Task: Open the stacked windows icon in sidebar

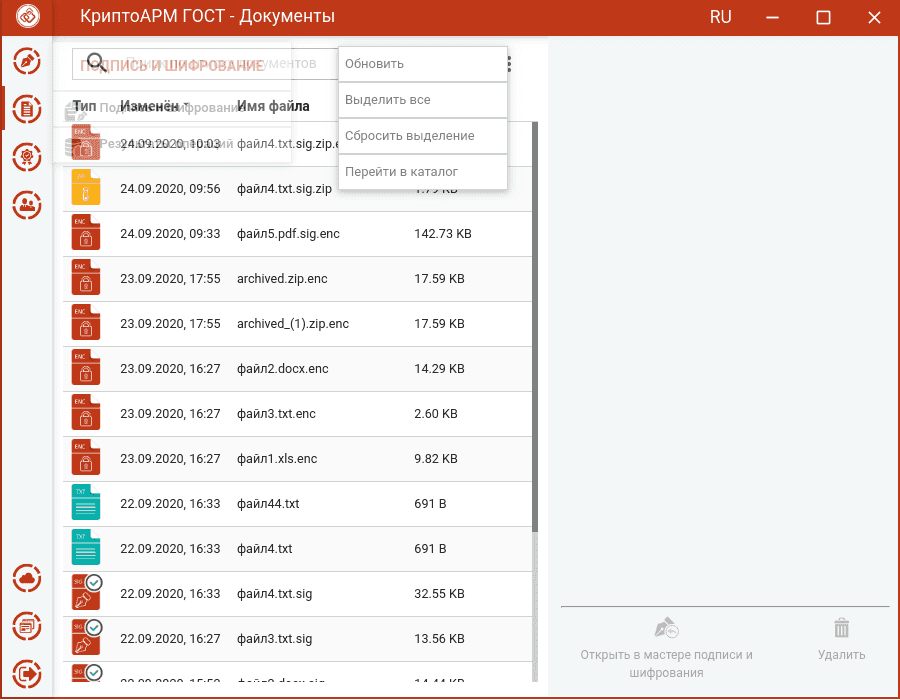Action: coord(27,626)
